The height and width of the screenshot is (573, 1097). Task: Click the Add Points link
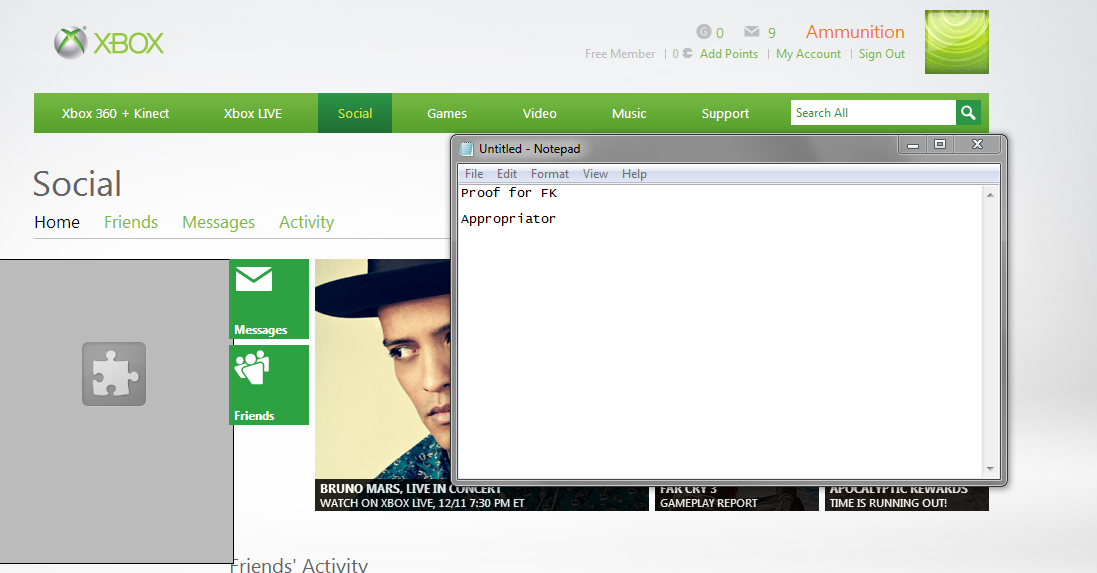click(x=728, y=54)
